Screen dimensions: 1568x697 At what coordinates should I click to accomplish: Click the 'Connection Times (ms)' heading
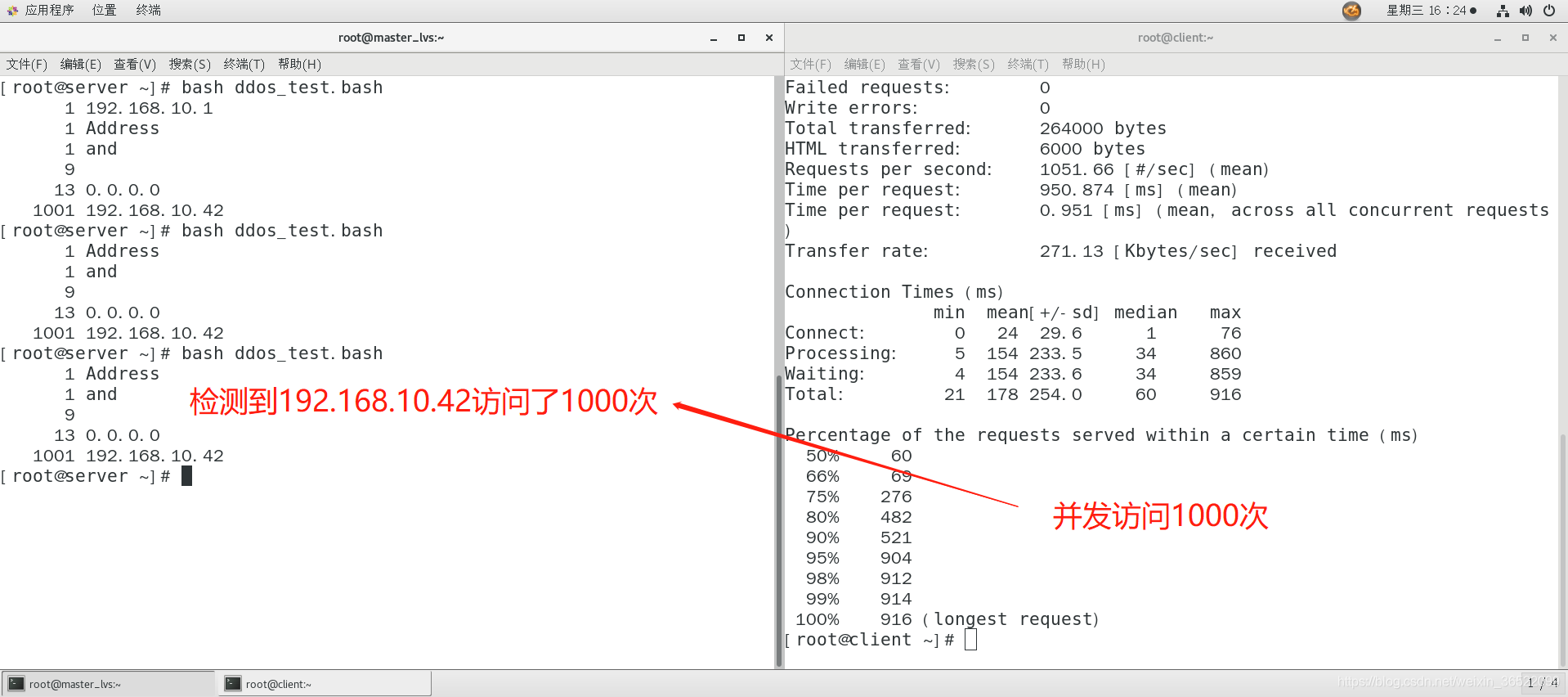tap(894, 292)
